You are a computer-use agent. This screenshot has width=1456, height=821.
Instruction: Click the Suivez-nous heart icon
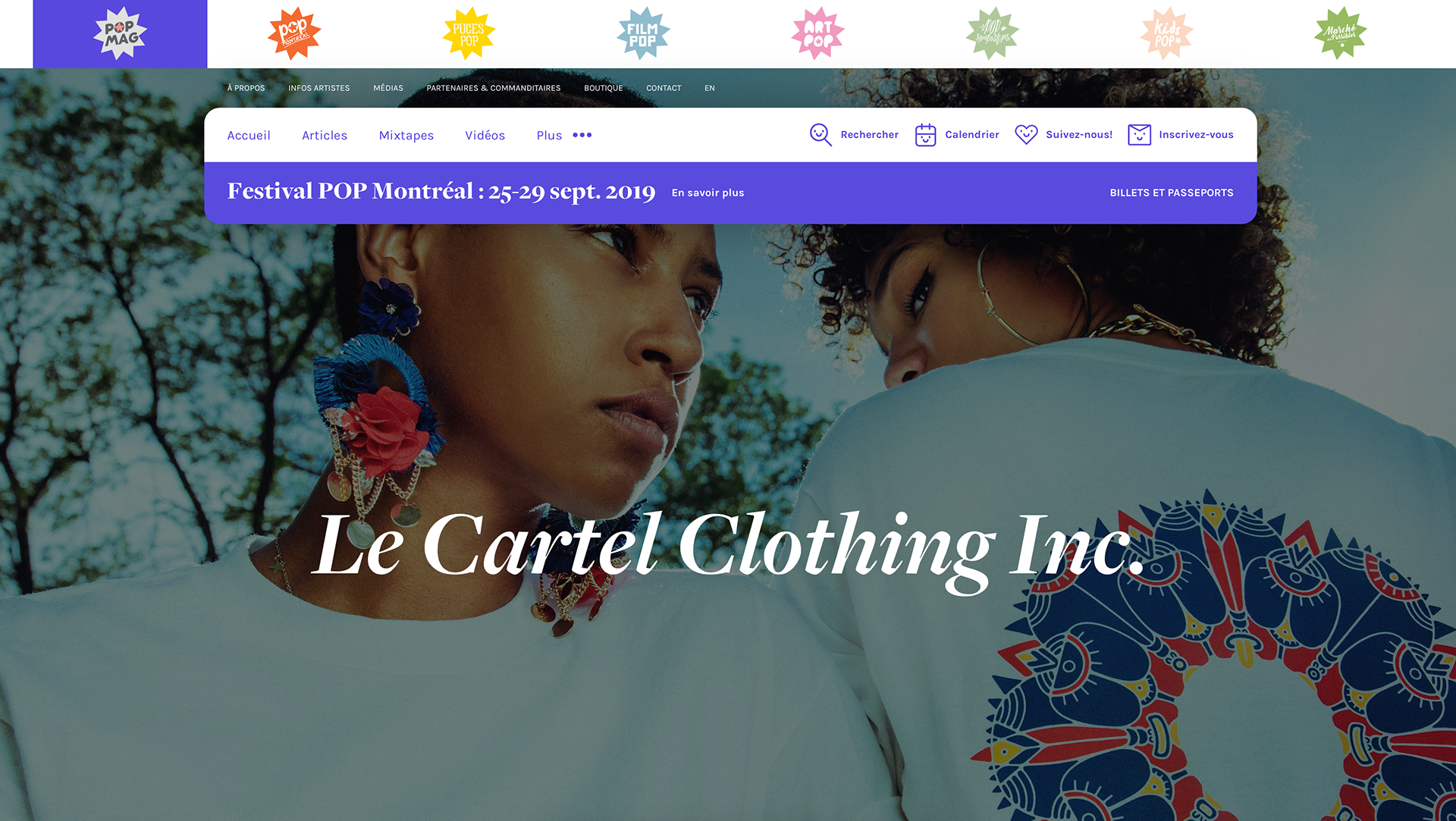[x=1026, y=135]
